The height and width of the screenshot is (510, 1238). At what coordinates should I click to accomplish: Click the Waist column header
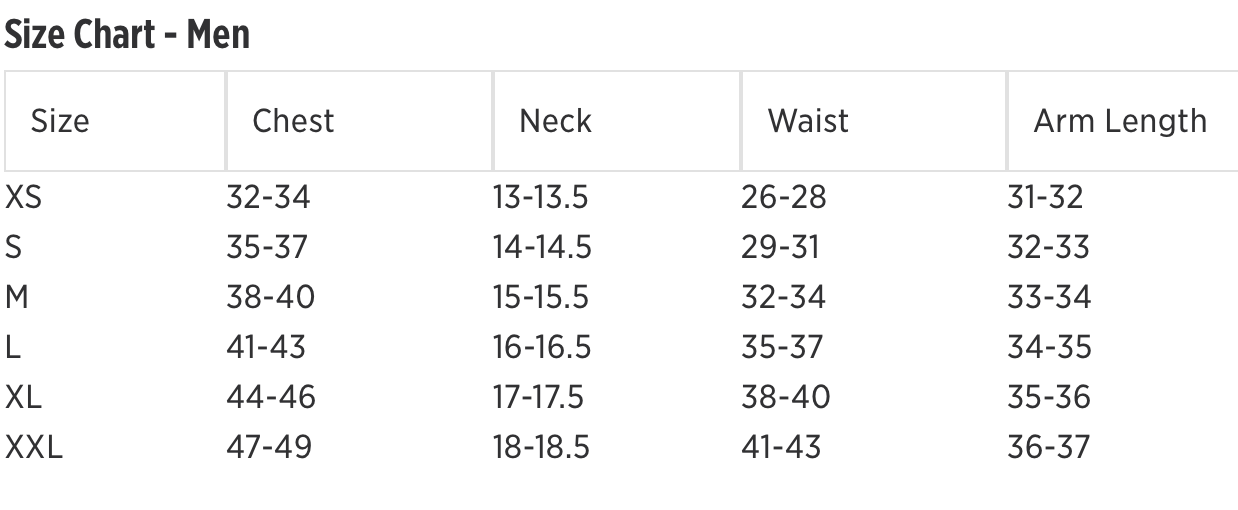[x=808, y=121]
